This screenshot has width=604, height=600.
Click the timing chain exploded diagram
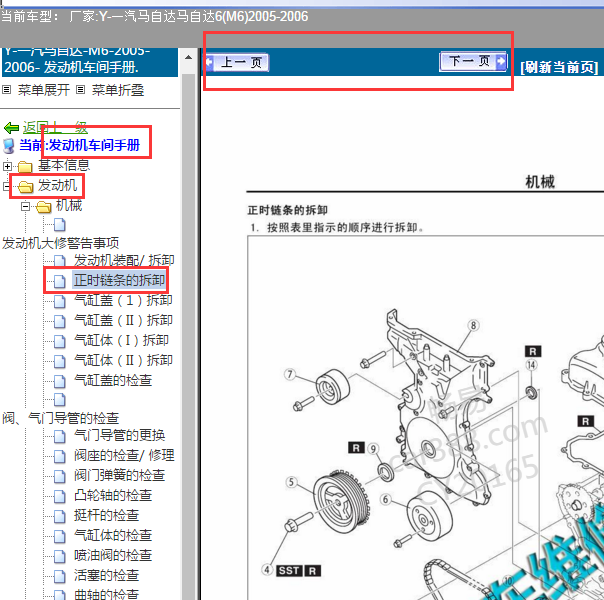point(426,418)
